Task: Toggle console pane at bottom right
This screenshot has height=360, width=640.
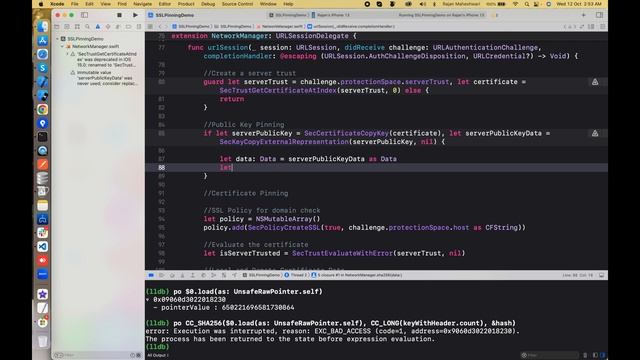Action: (603, 355)
